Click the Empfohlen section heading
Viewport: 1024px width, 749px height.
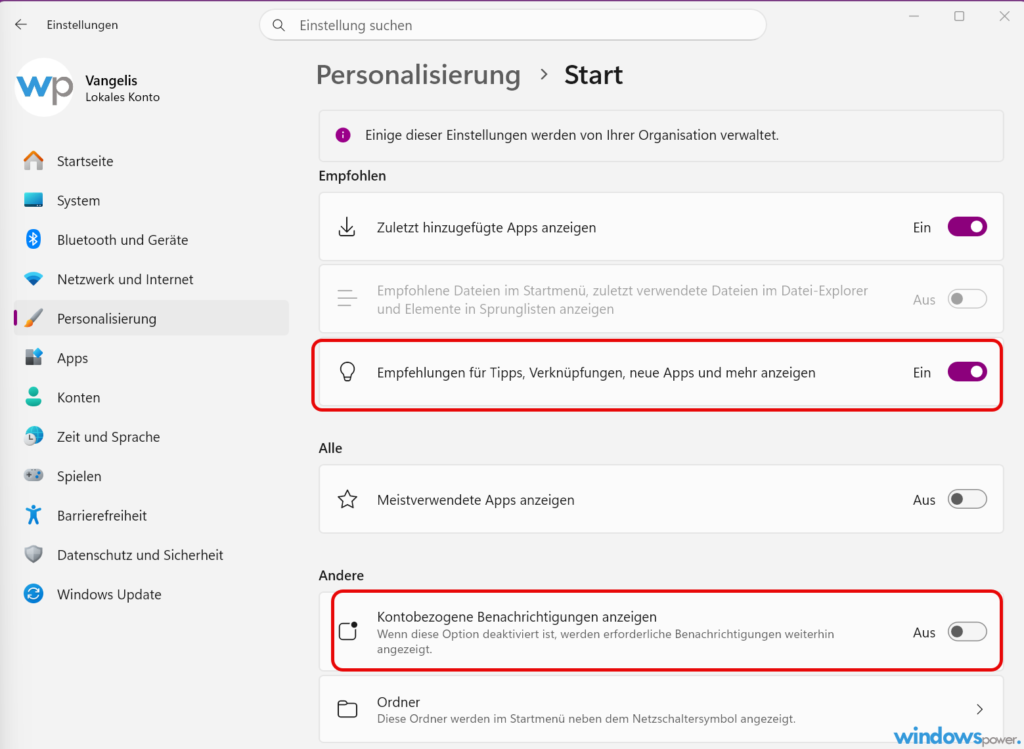tap(352, 176)
